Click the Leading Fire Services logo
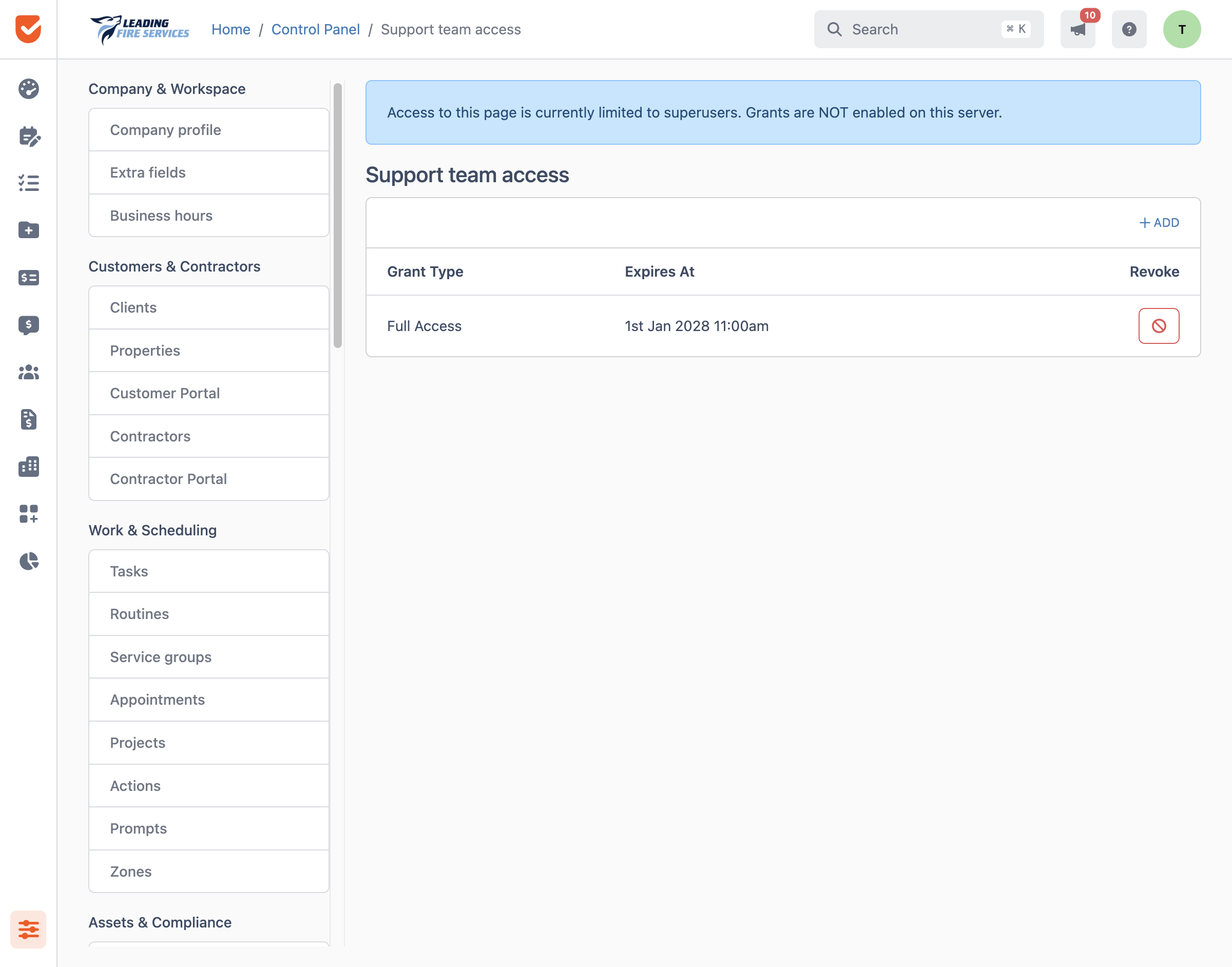The width and height of the screenshot is (1232, 967). click(139, 29)
